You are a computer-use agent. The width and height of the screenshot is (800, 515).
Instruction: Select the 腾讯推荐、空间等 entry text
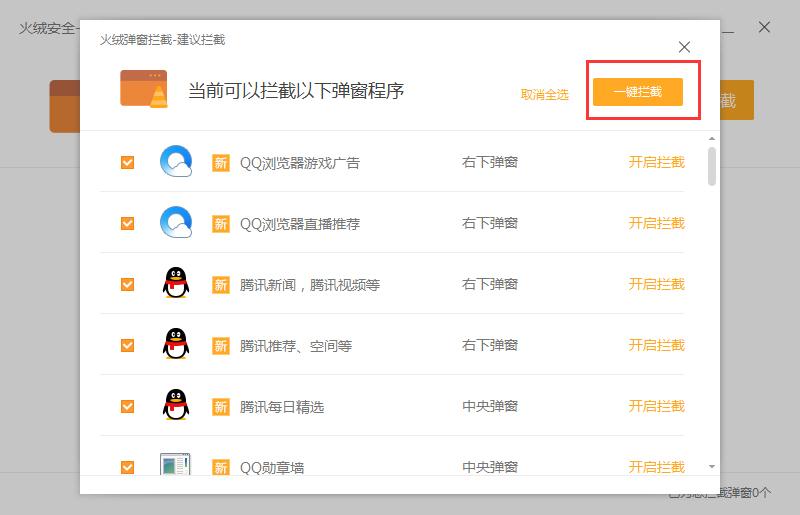tap(296, 346)
